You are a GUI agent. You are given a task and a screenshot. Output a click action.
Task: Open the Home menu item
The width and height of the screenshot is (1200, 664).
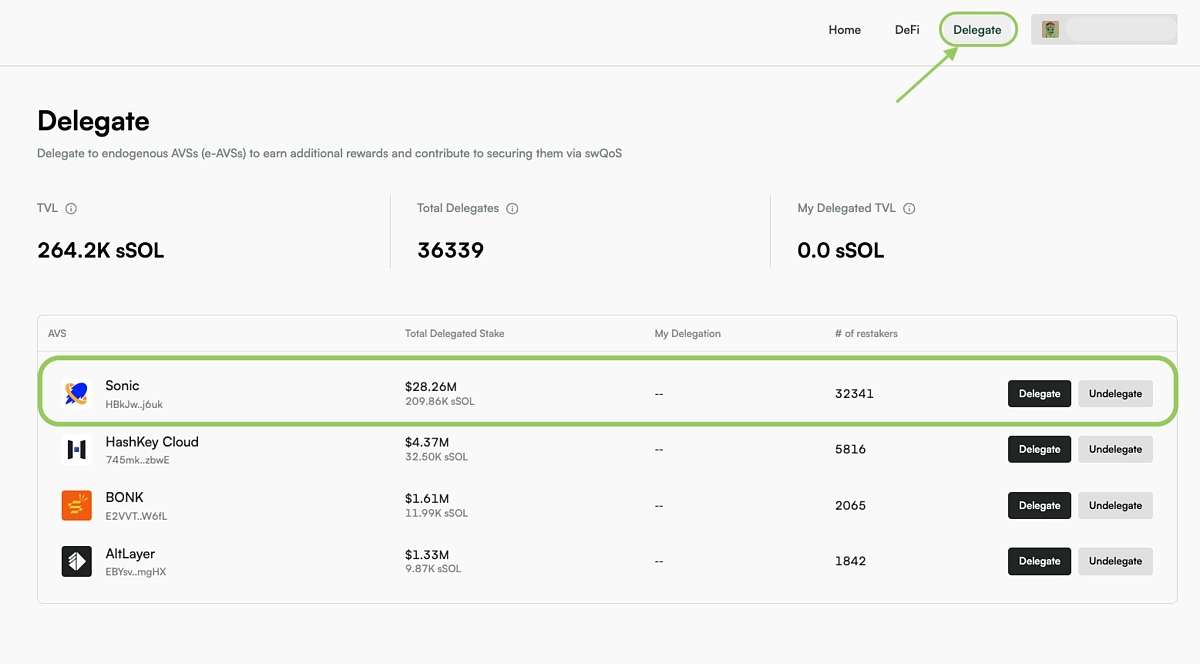(844, 30)
